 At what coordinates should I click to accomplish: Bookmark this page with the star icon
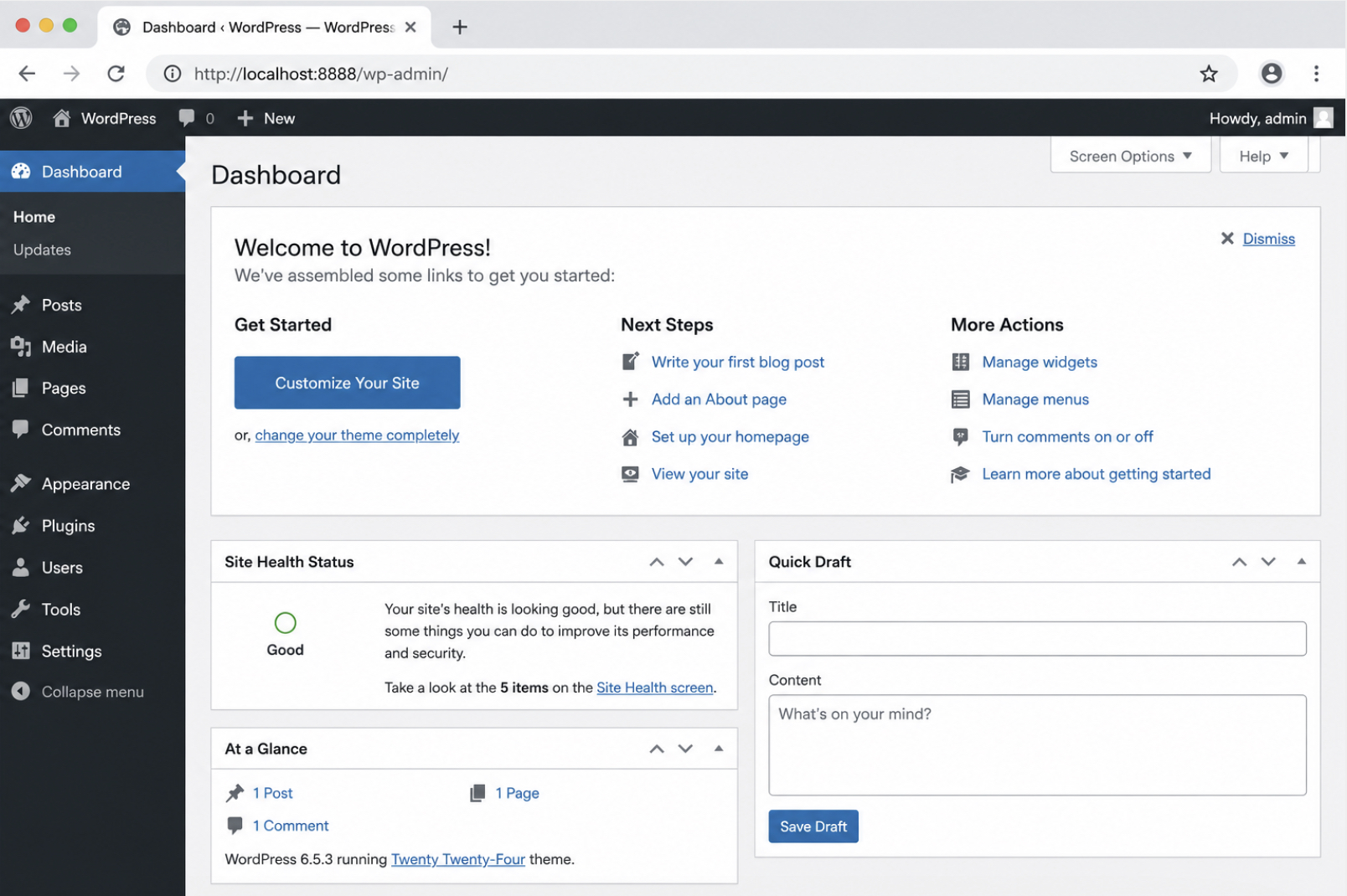click(x=1208, y=74)
